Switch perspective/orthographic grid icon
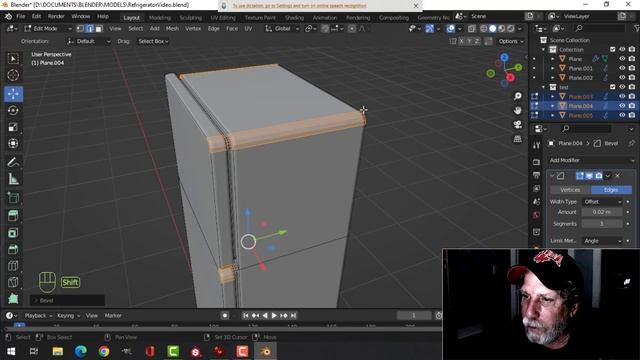Screen dimensions: 640x360 click(x=518, y=139)
